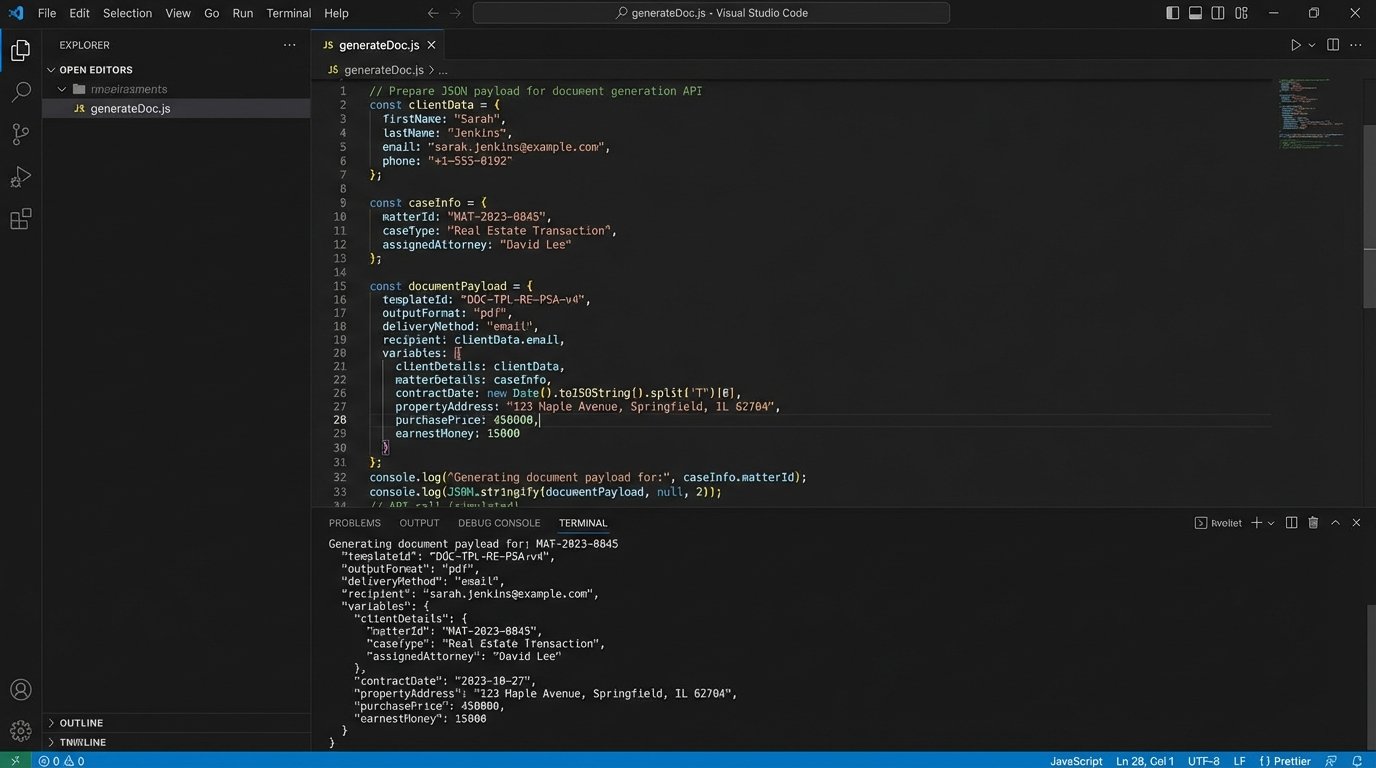Open Manage settings gear icon
This screenshot has height=768, width=1376.
coord(20,731)
